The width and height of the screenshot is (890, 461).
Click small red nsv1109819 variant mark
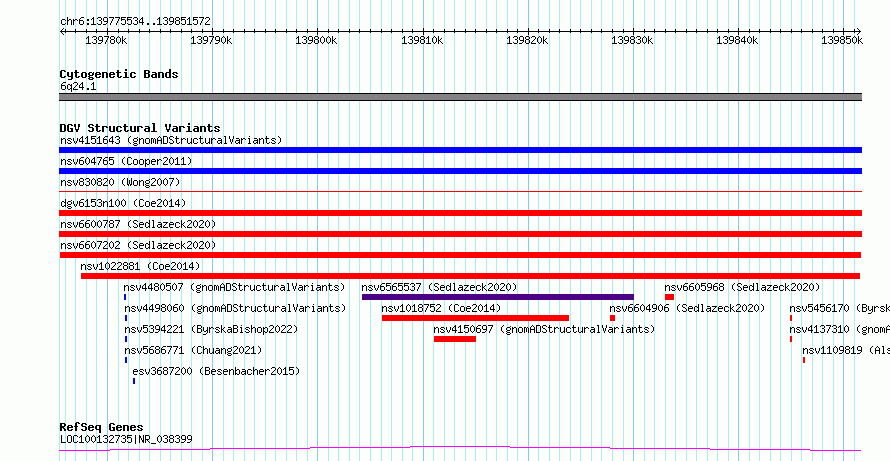[x=804, y=360]
